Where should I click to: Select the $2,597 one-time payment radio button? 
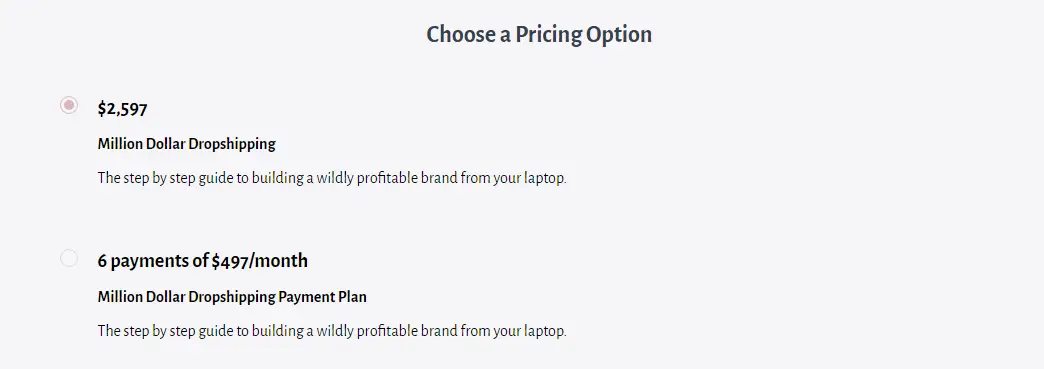pos(69,105)
